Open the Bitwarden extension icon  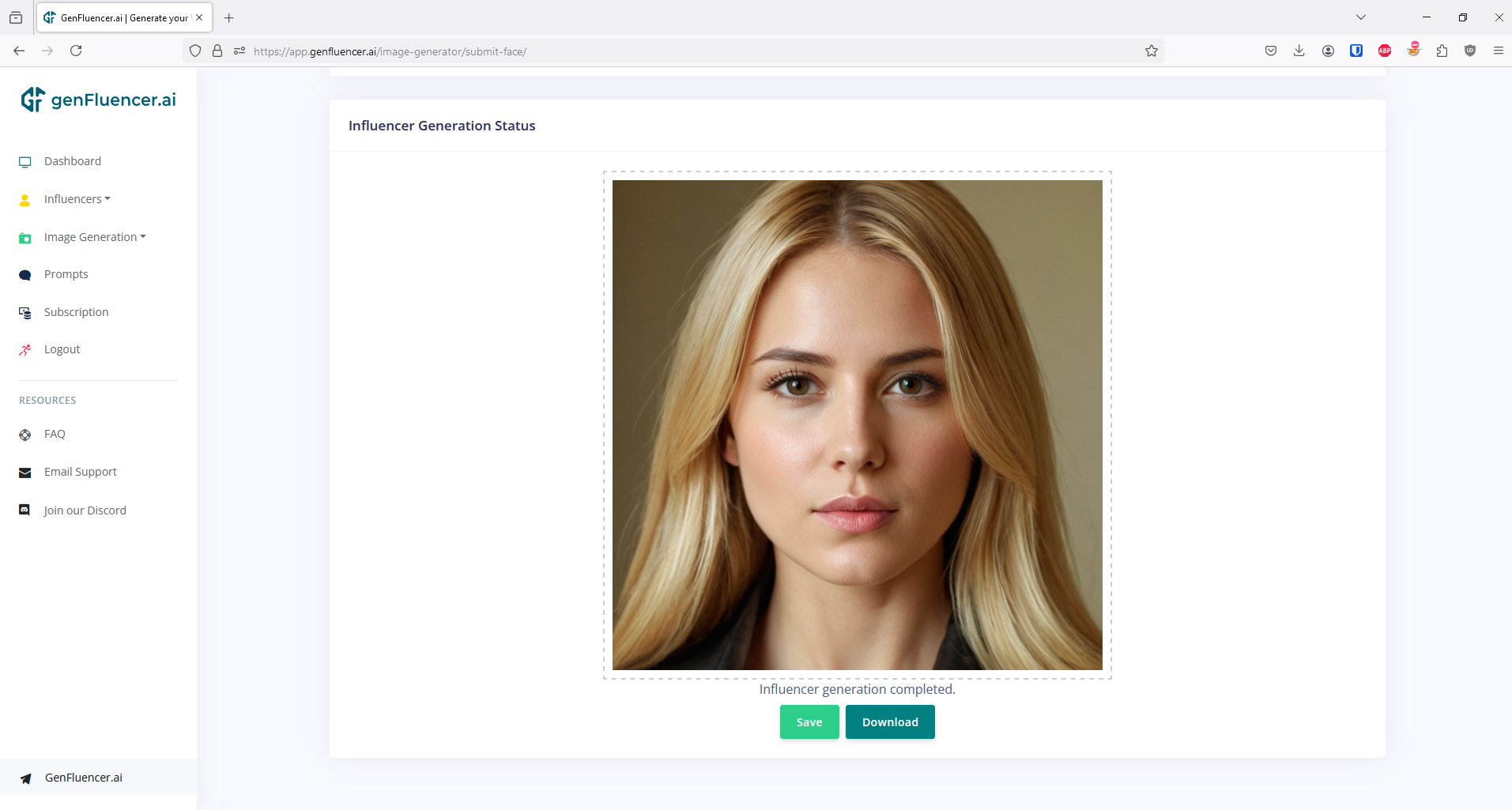1356,51
